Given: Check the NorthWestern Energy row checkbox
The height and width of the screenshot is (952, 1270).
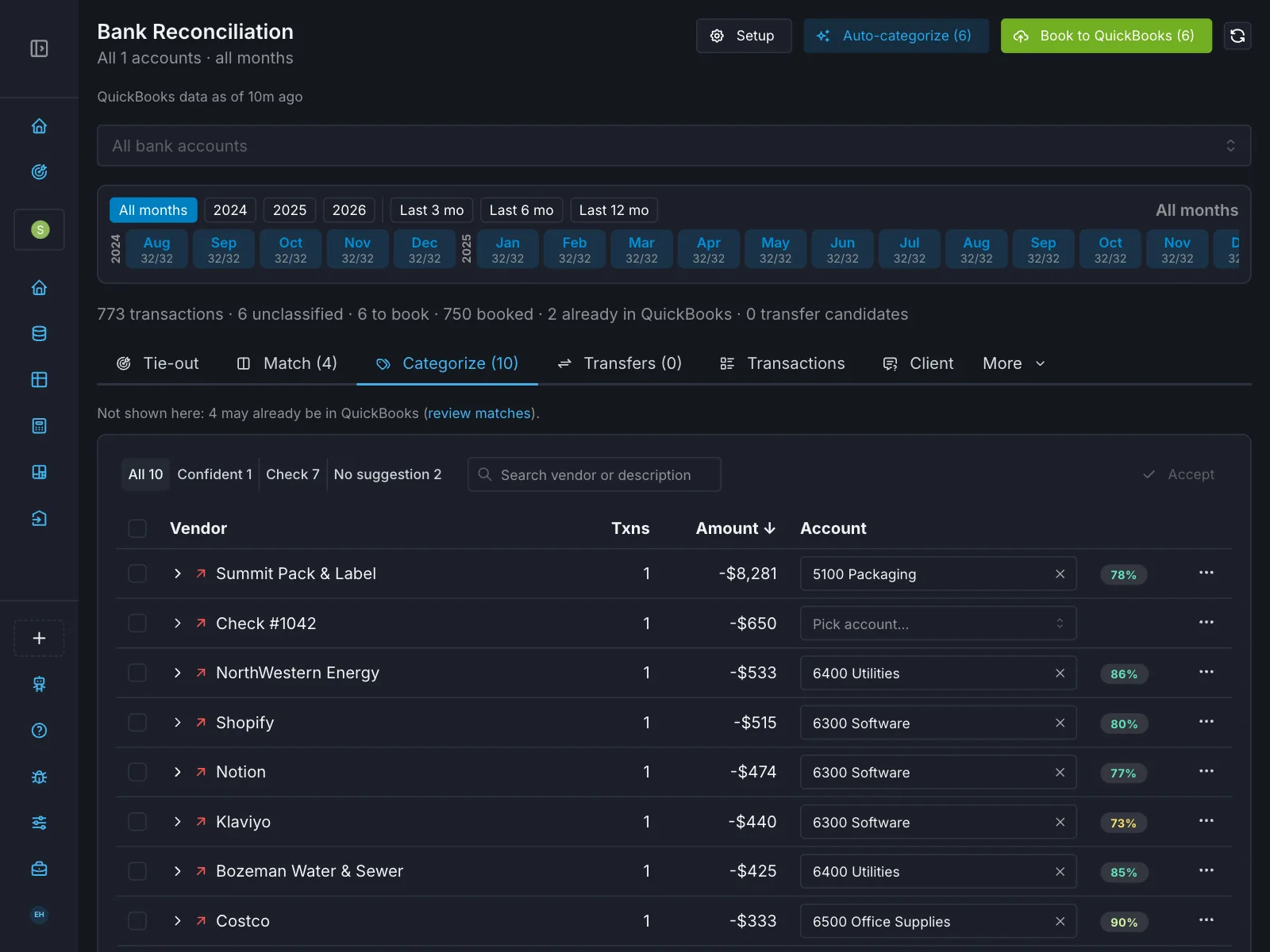Looking at the screenshot, I should coord(137,673).
